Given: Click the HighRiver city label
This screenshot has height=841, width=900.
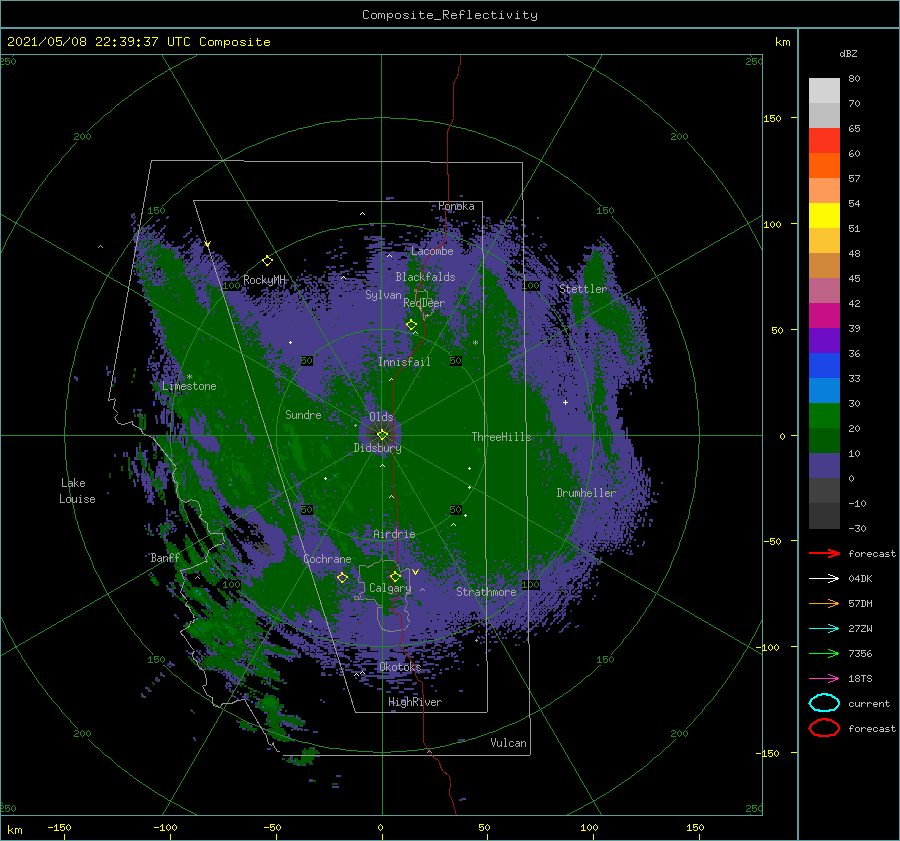Looking at the screenshot, I should pyautogui.click(x=414, y=702).
